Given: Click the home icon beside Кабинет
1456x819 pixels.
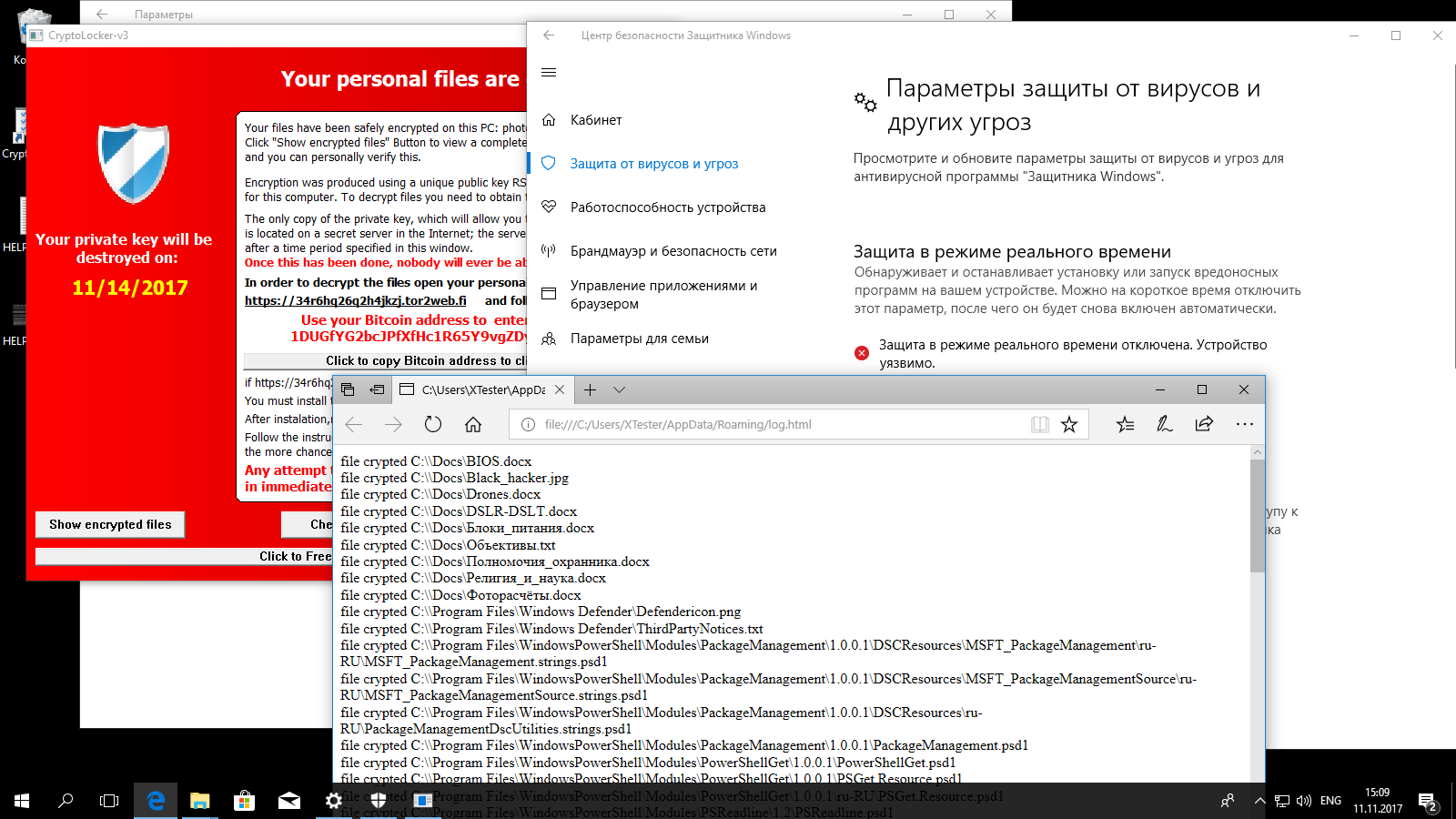Looking at the screenshot, I should point(549,119).
